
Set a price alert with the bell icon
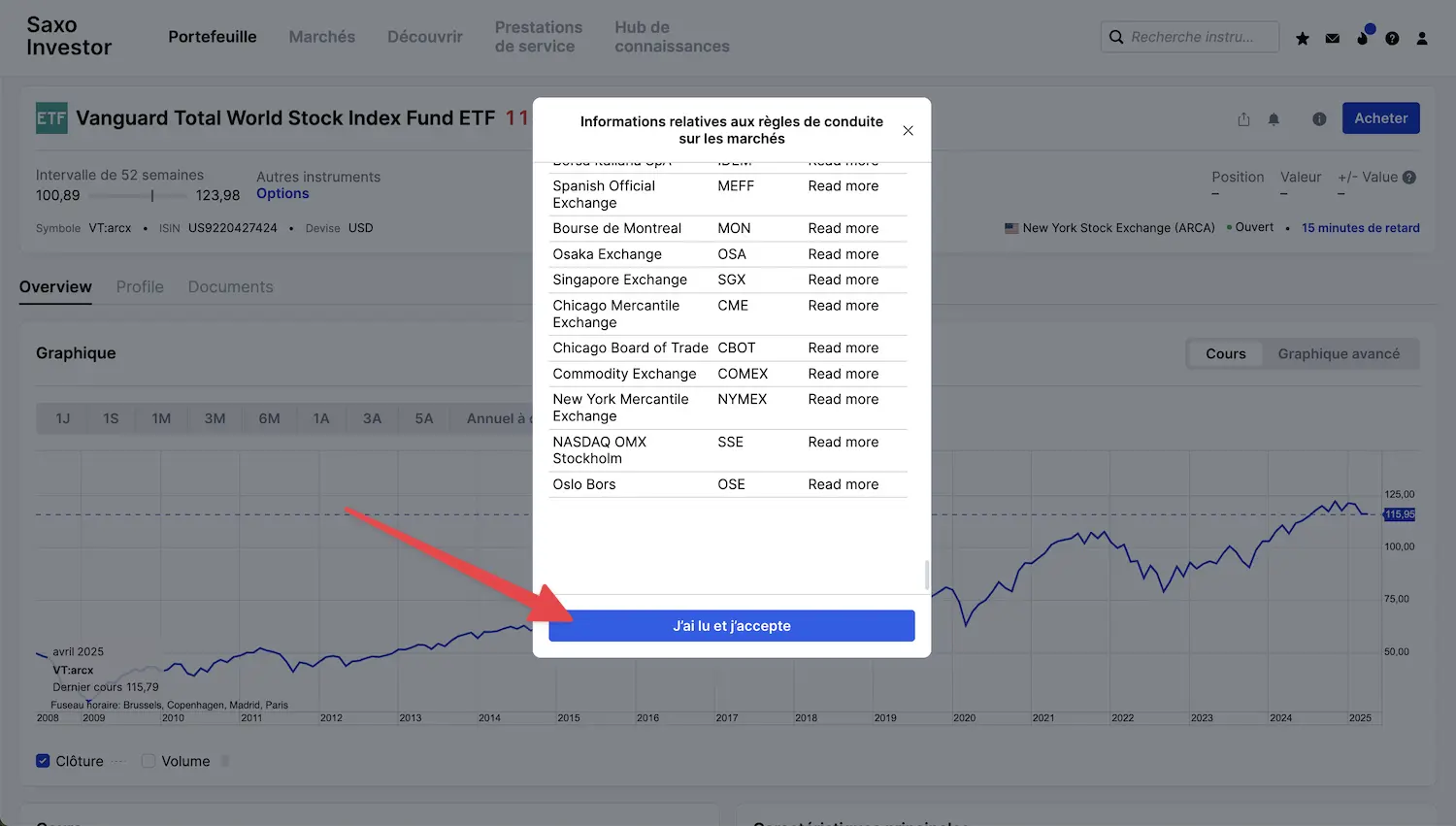click(1274, 119)
